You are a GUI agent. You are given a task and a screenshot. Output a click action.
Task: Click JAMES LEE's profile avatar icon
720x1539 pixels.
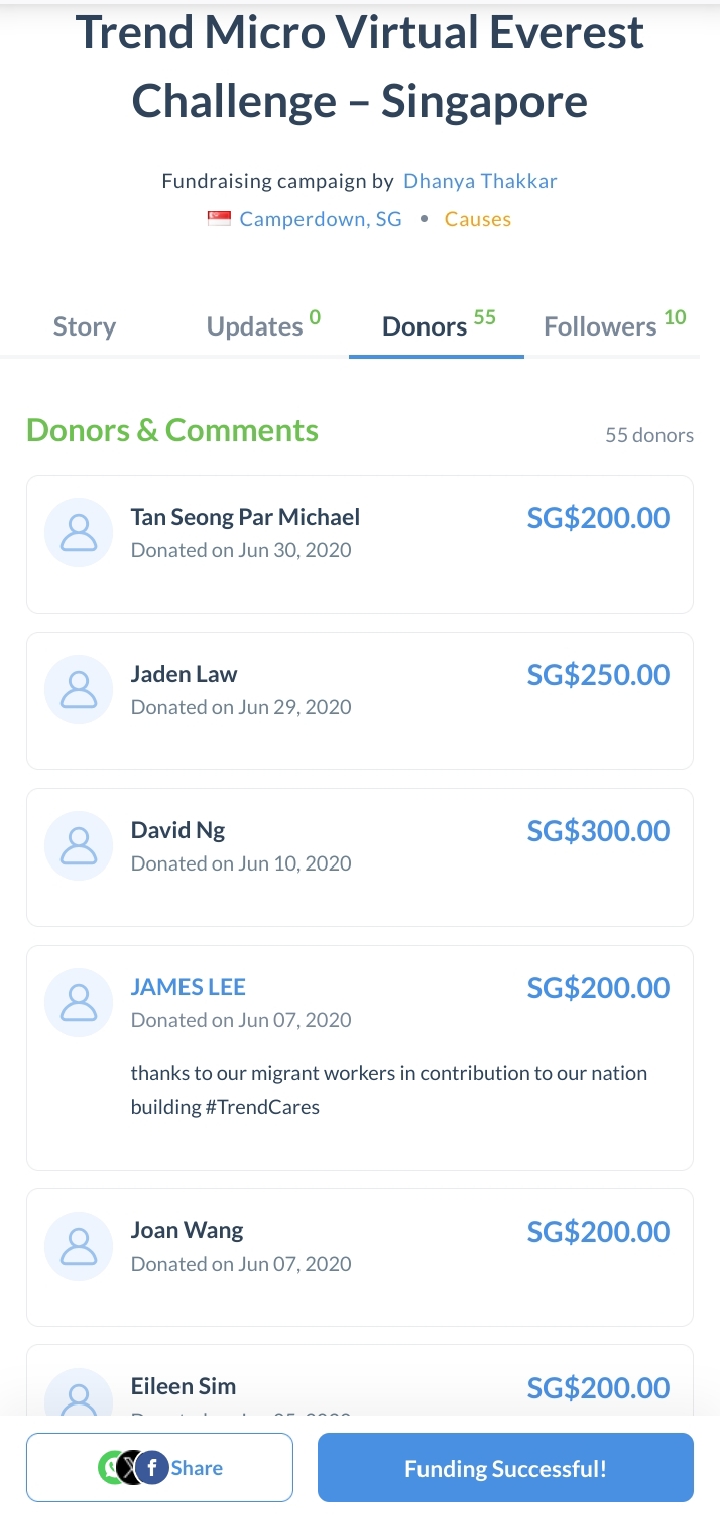pos(78,1002)
